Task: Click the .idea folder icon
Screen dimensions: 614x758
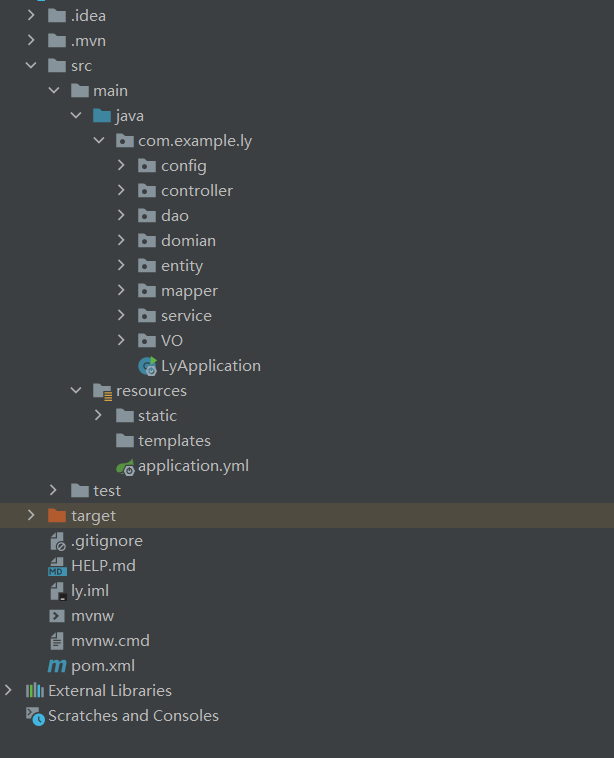Action: [x=57, y=16]
